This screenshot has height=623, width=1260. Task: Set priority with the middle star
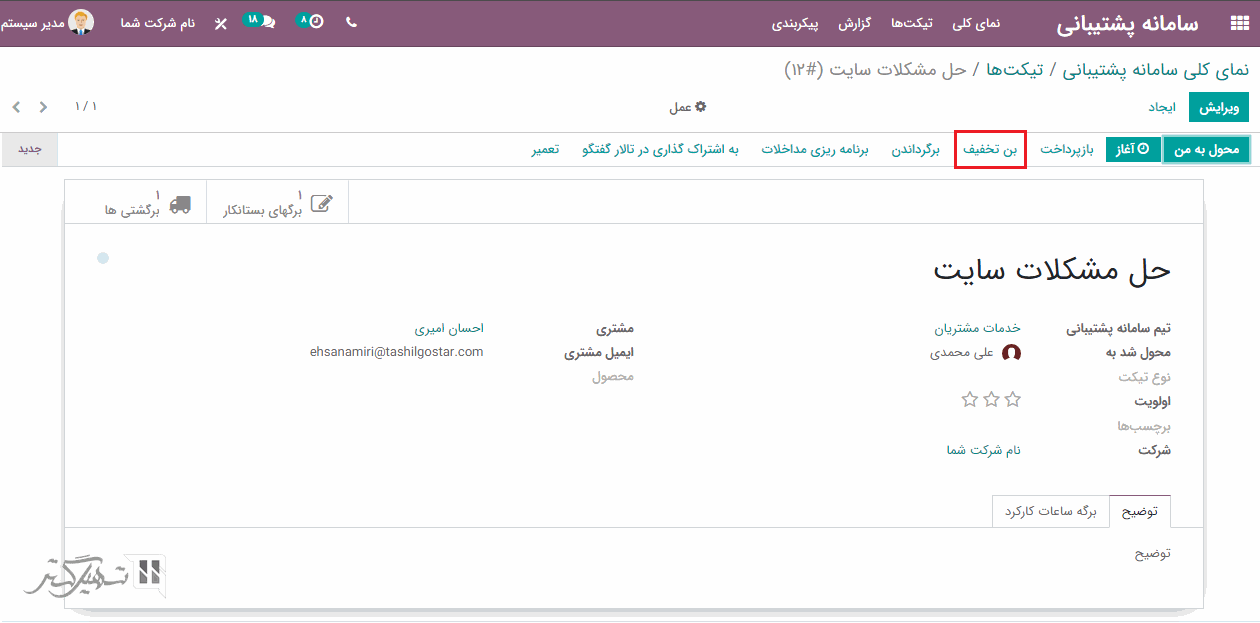(x=991, y=400)
